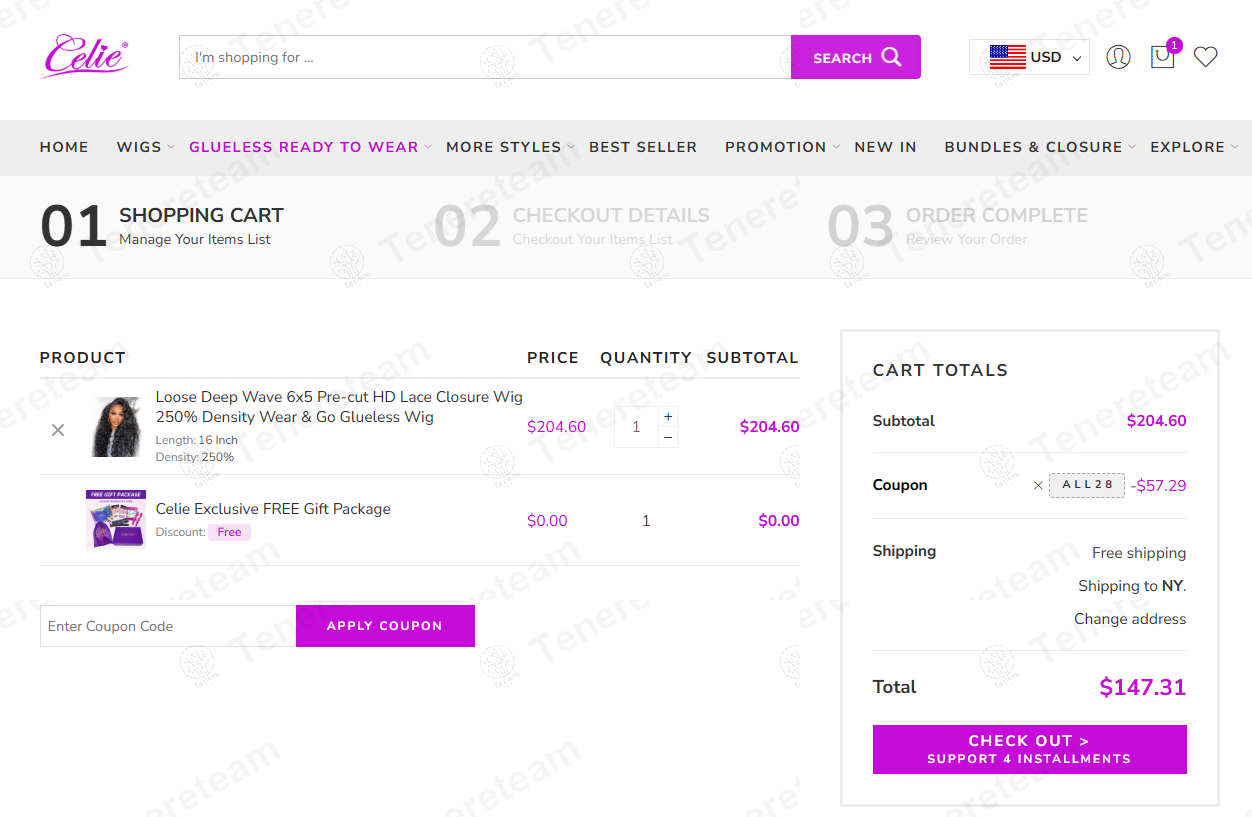Open the WIGS menu
This screenshot has height=817, width=1252.
(139, 147)
